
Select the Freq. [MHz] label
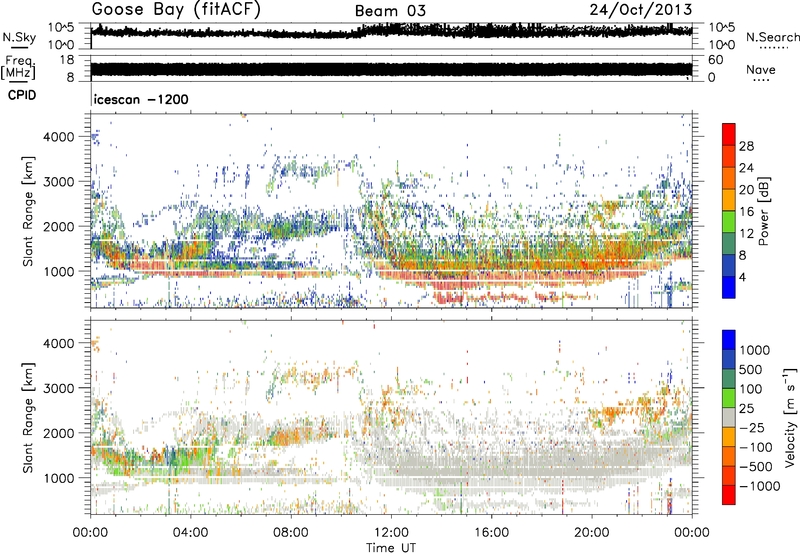pos(18,68)
